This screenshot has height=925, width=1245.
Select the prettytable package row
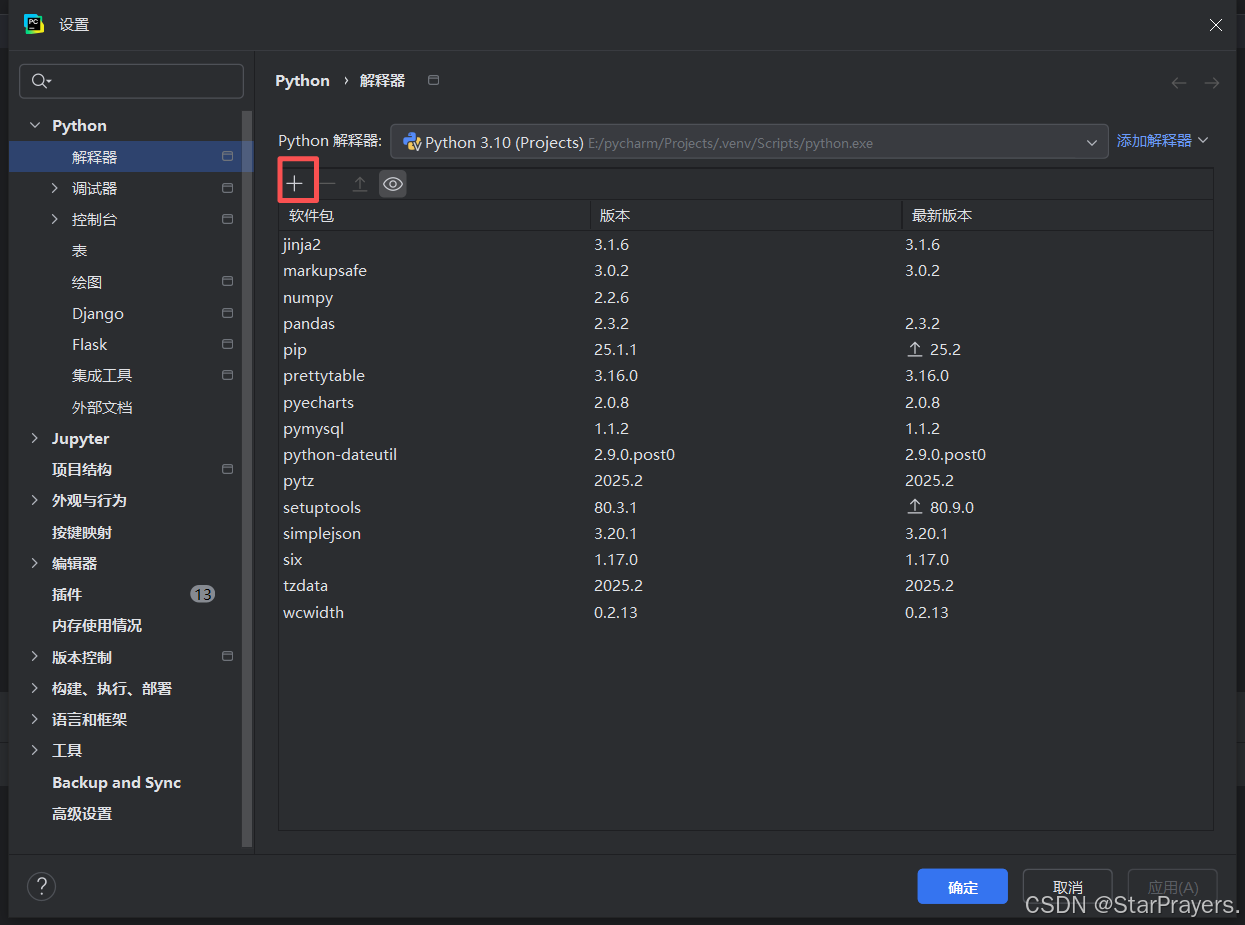point(746,376)
